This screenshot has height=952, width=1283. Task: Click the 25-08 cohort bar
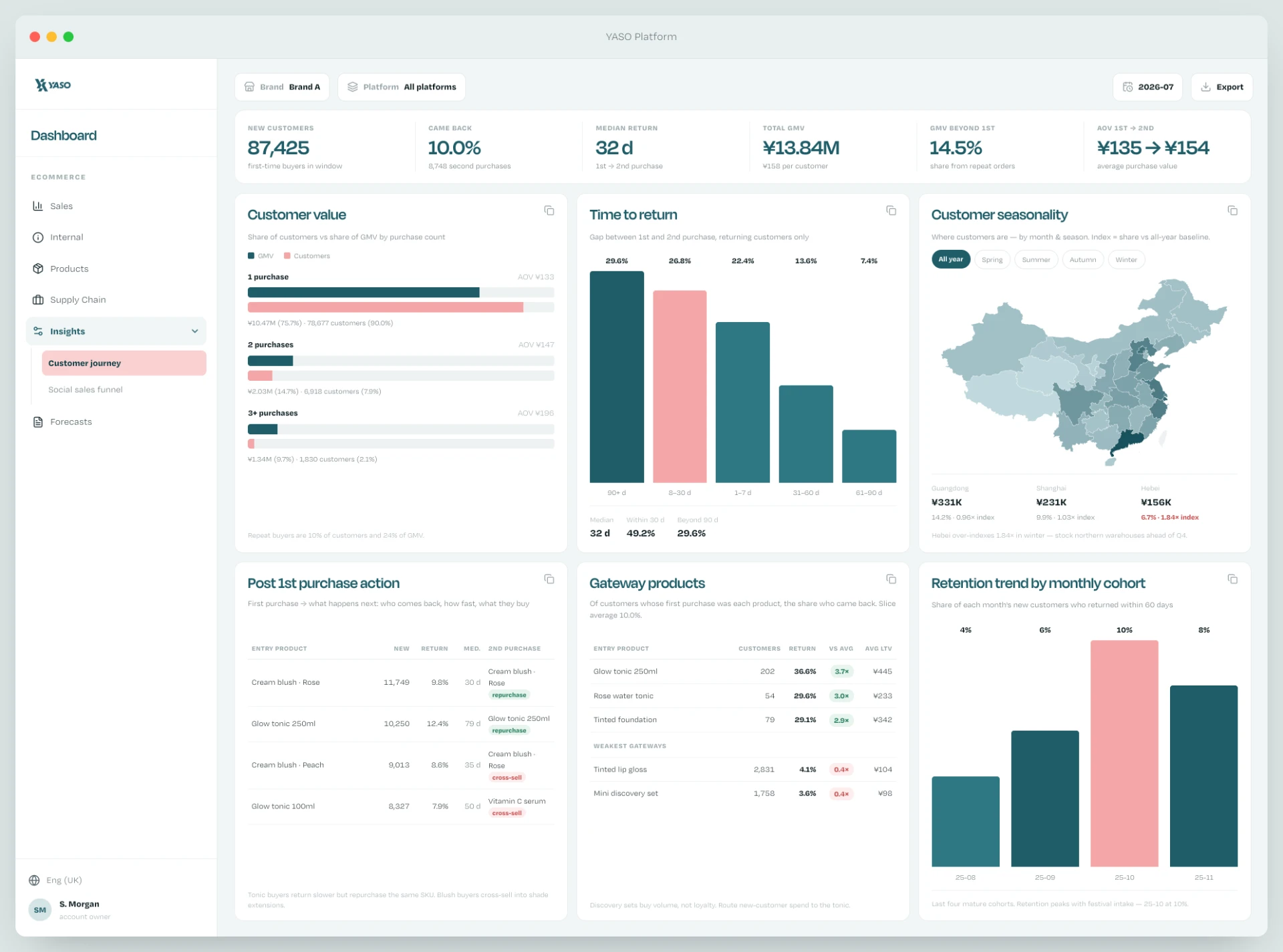click(966, 822)
